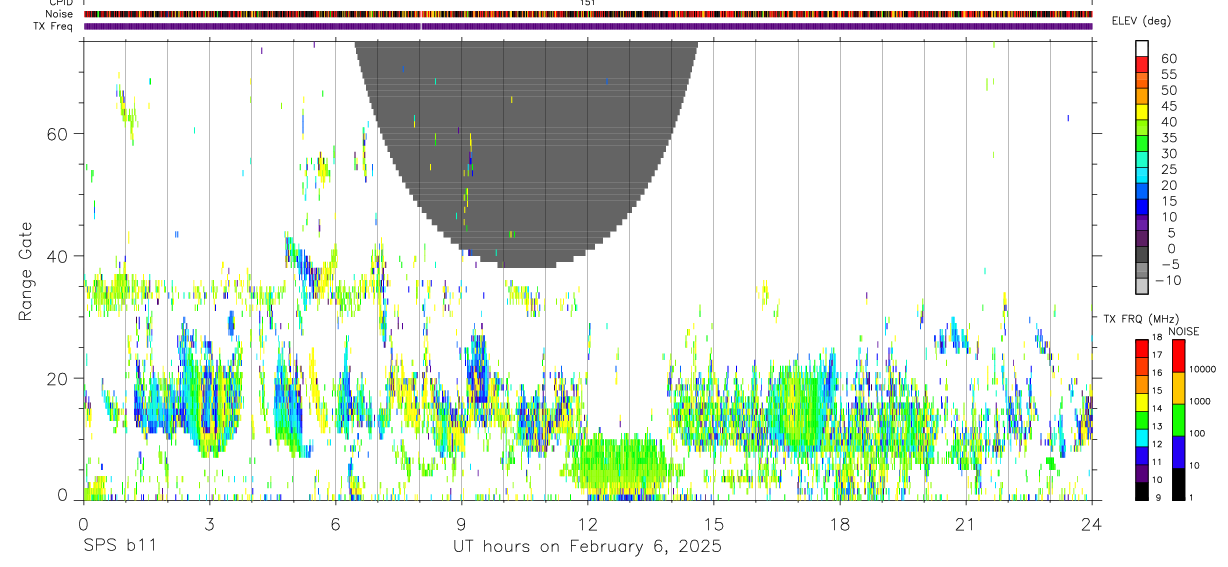Click the '12' UT hour tick label
The height and width of the screenshot is (567, 1228).
(x=587, y=524)
